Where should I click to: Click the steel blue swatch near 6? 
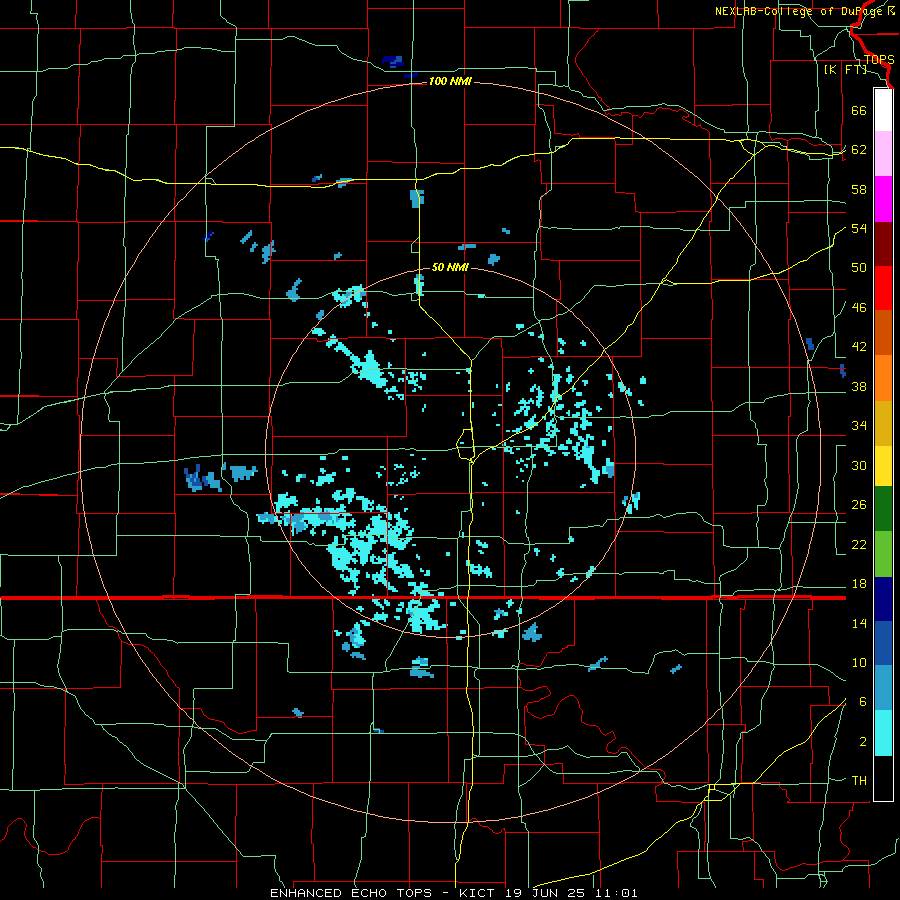[x=883, y=688]
